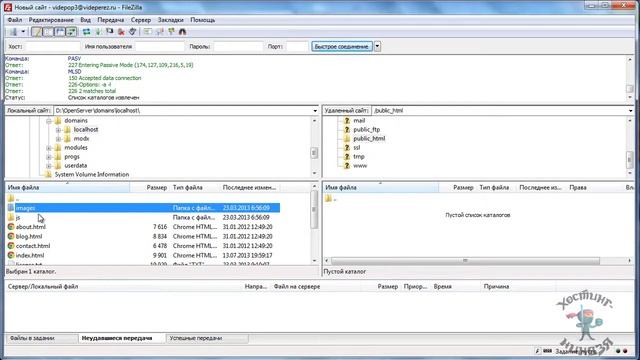Cancel current operation toolbar icon
The image size is (640, 360).
pyautogui.click(x=109, y=32)
